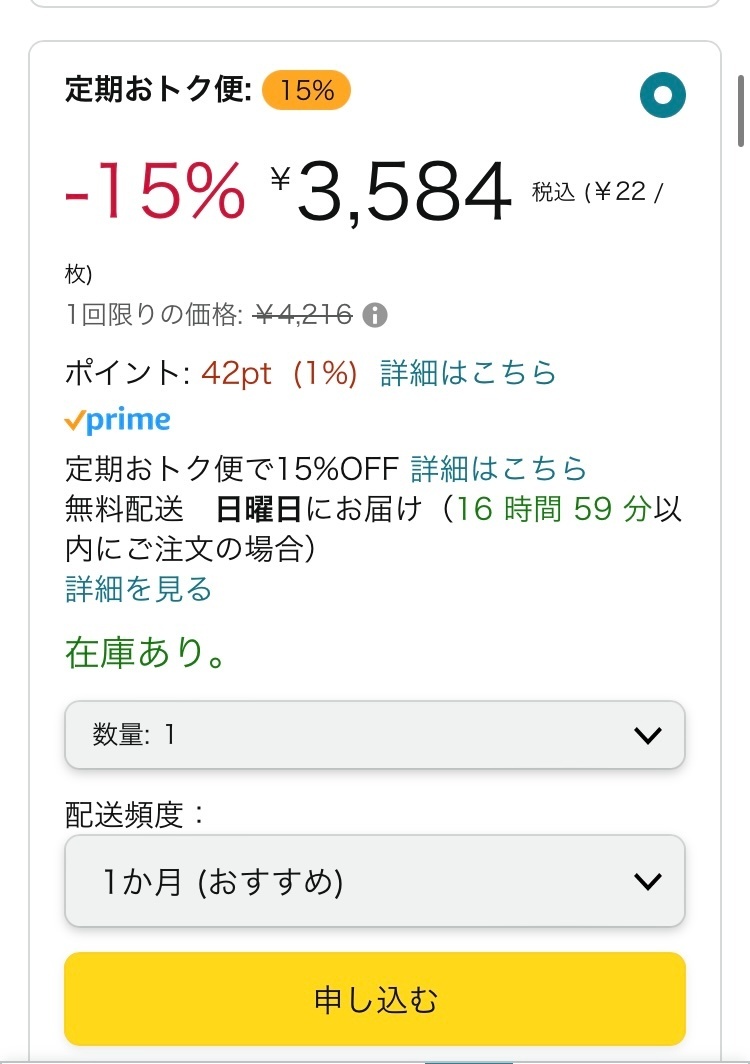
Task: Click the chevron arrow in 1か月 box
Action: coord(648,882)
